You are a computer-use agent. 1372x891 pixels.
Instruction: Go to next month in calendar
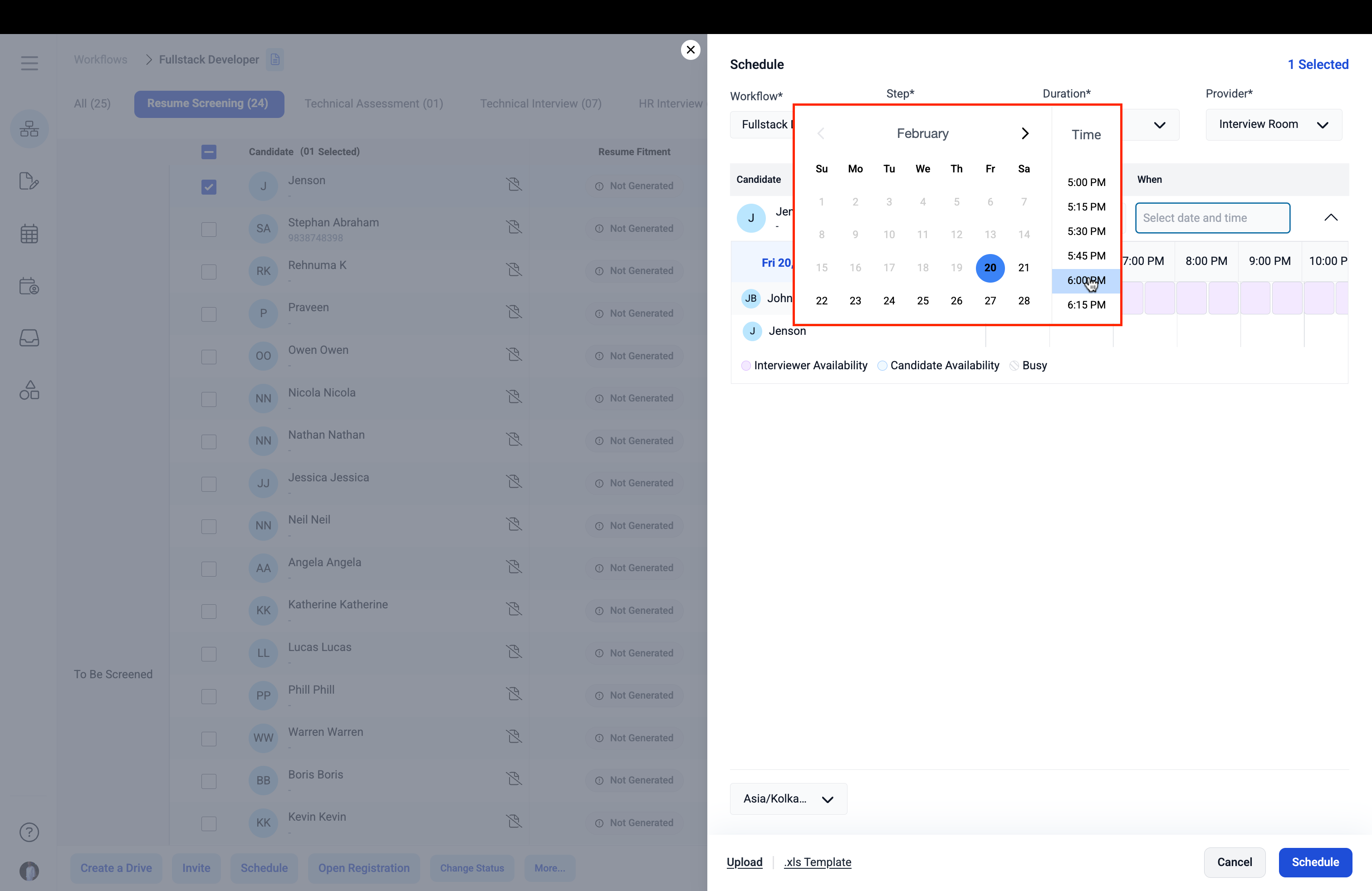1024,134
